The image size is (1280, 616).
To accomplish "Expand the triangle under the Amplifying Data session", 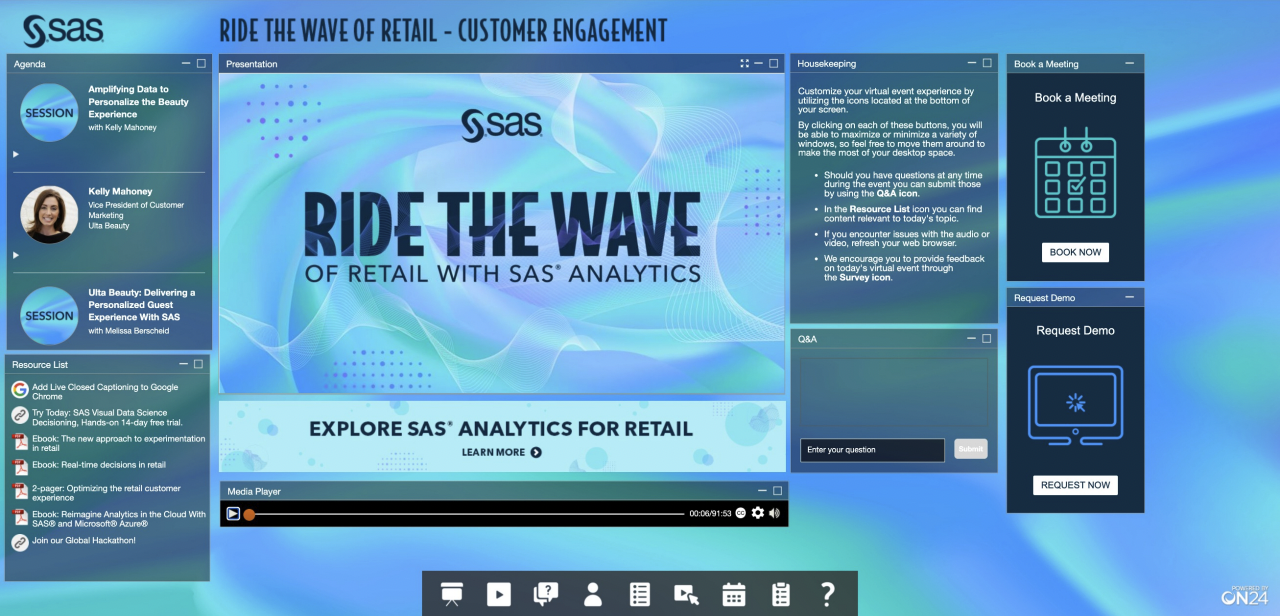I will pos(15,154).
